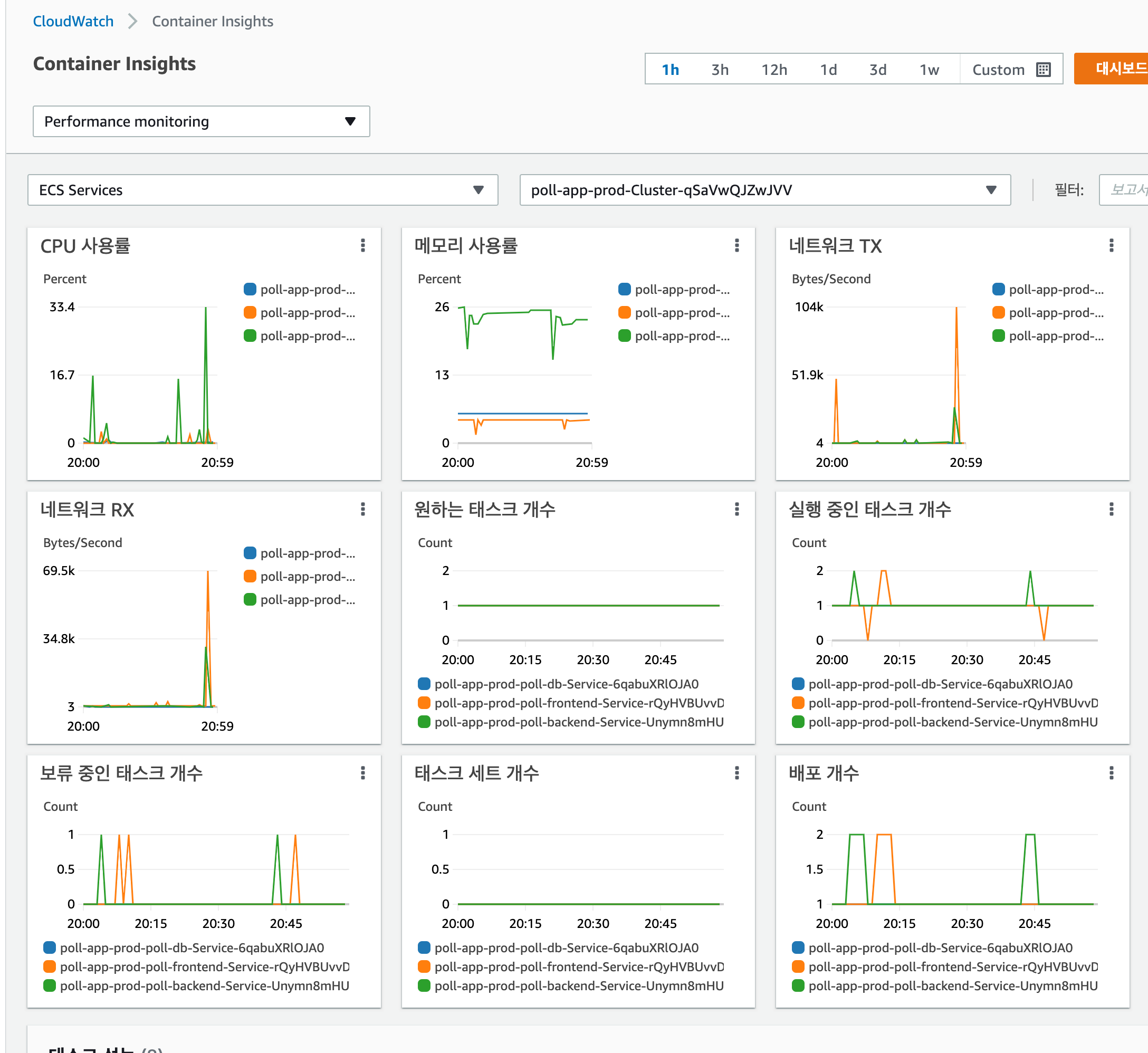1148x1053 pixels.
Task: Expand the Performance monitoring dropdown
Action: click(x=201, y=121)
